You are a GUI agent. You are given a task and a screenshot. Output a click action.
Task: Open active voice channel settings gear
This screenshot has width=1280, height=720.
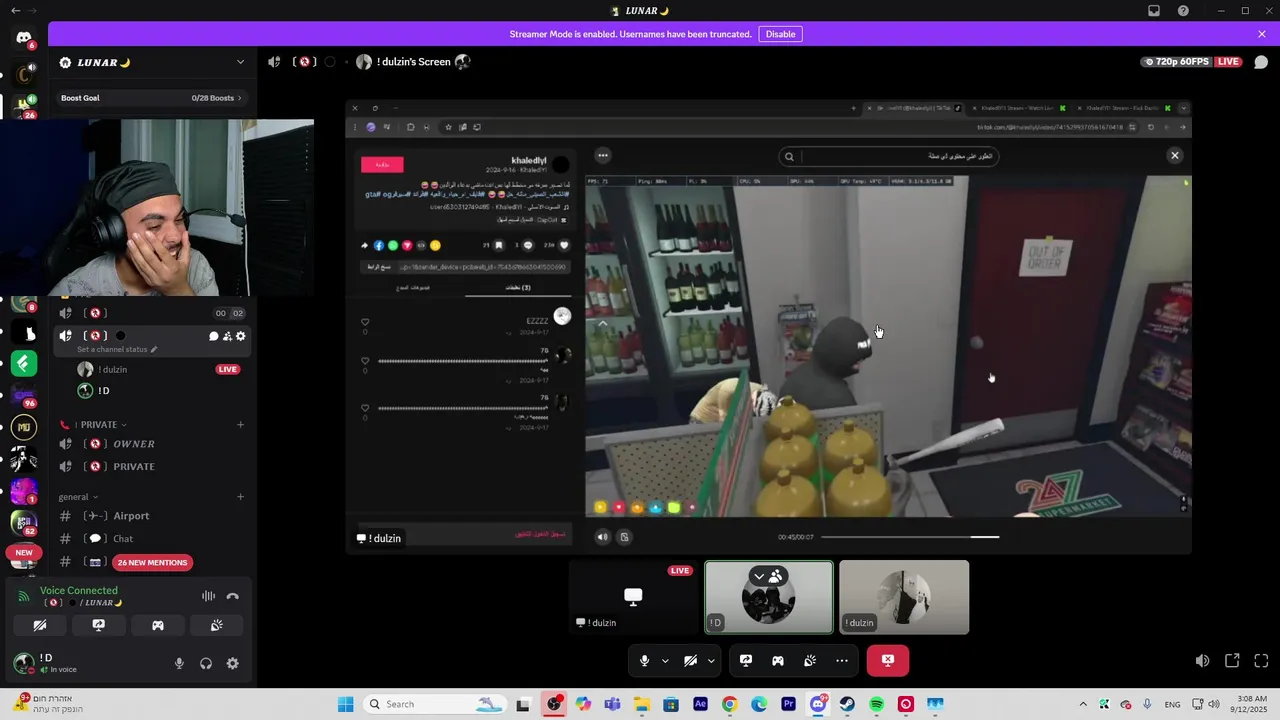[x=240, y=336]
